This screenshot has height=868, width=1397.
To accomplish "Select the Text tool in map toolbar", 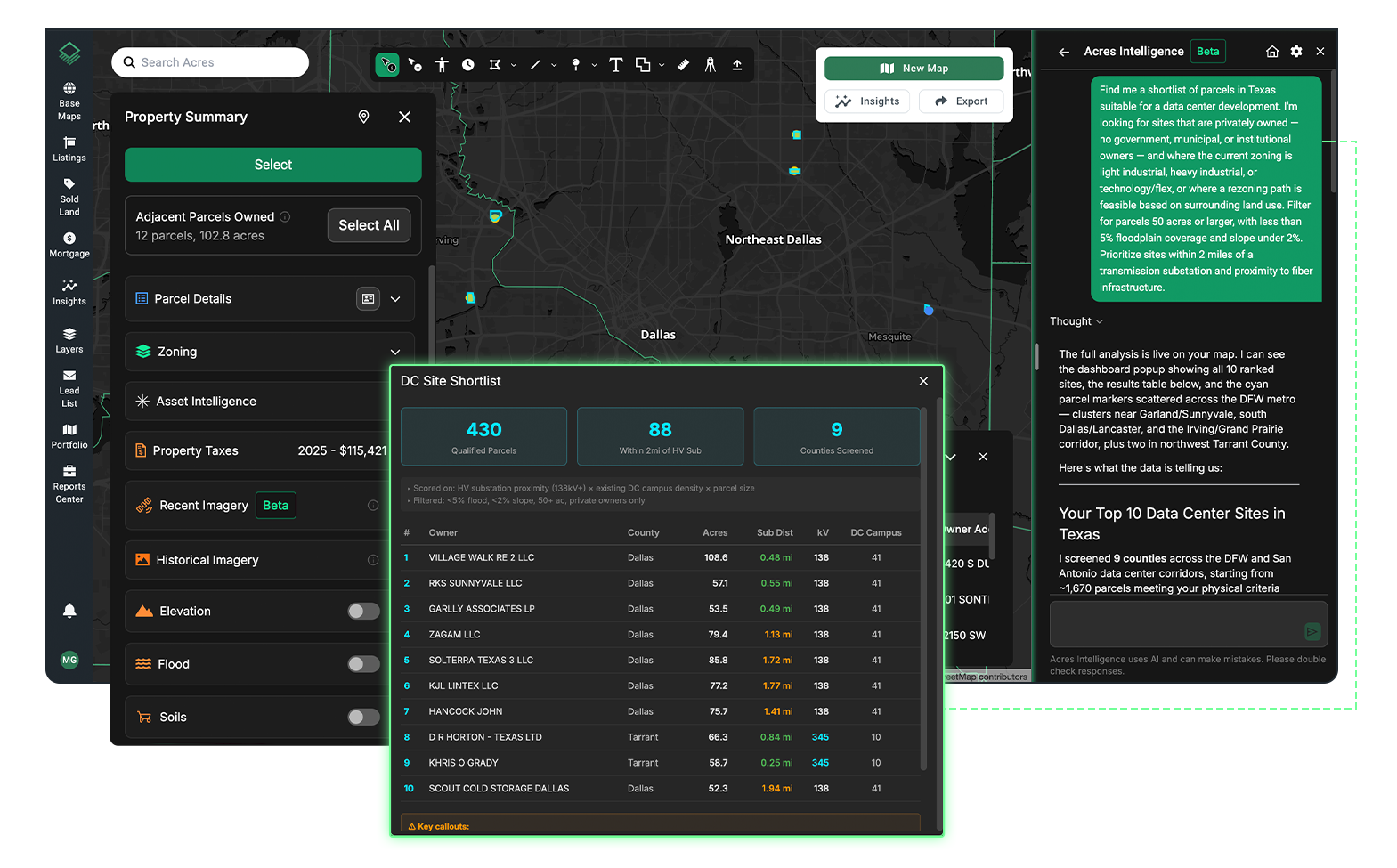I will pyautogui.click(x=615, y=65).
